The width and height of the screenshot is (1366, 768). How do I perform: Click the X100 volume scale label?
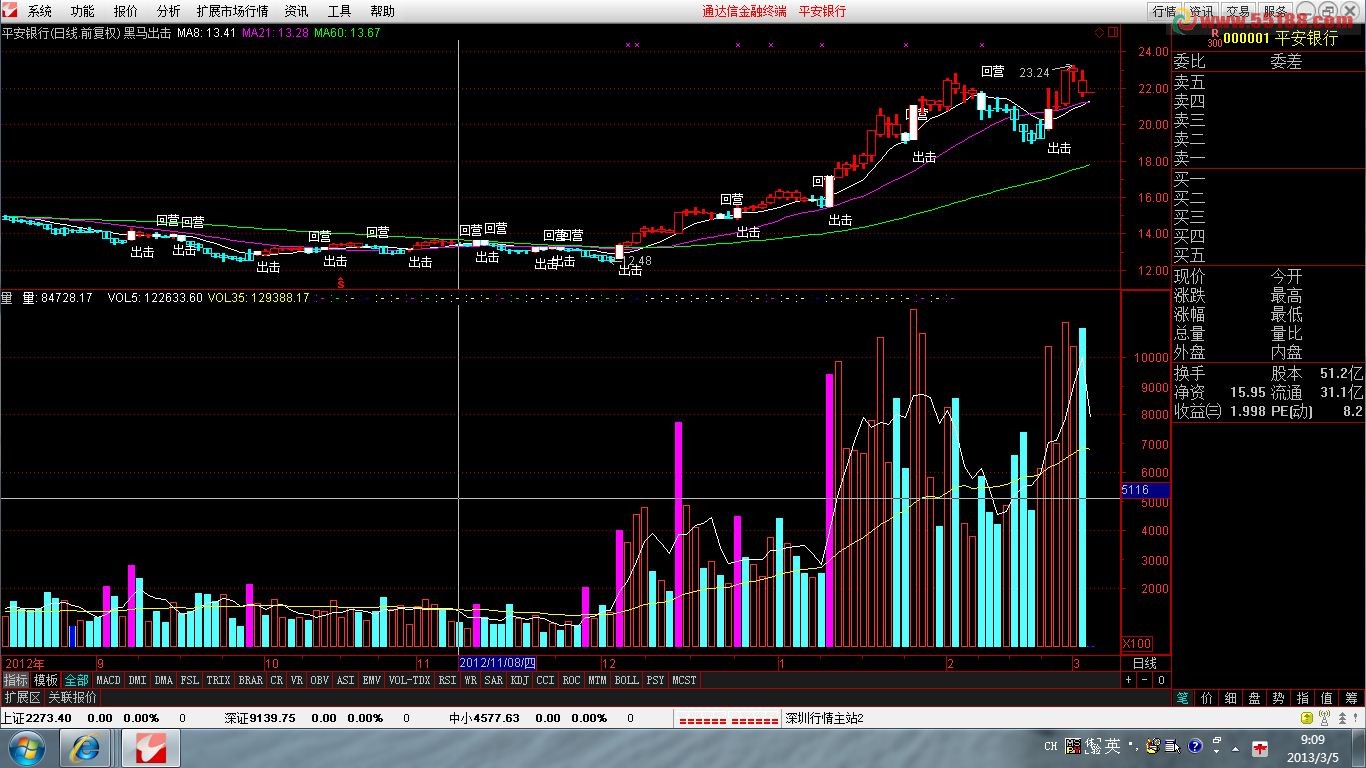[x=1137, y=643]
